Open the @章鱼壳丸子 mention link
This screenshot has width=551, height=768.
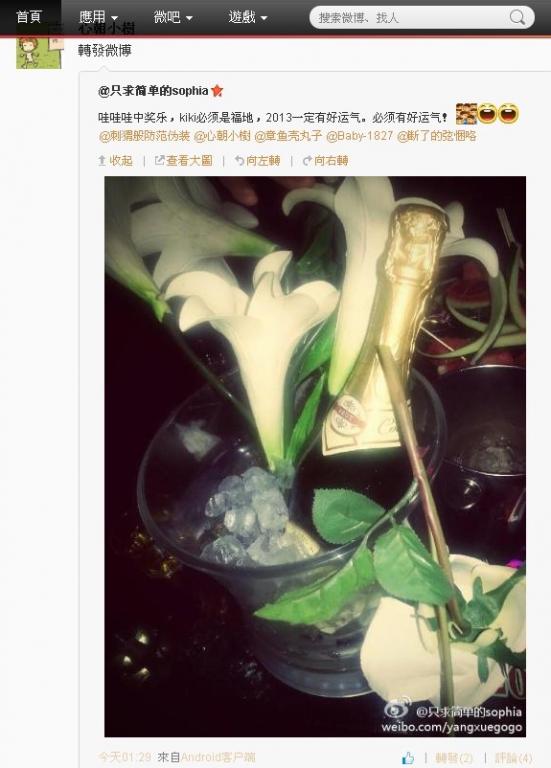(288, 136)
